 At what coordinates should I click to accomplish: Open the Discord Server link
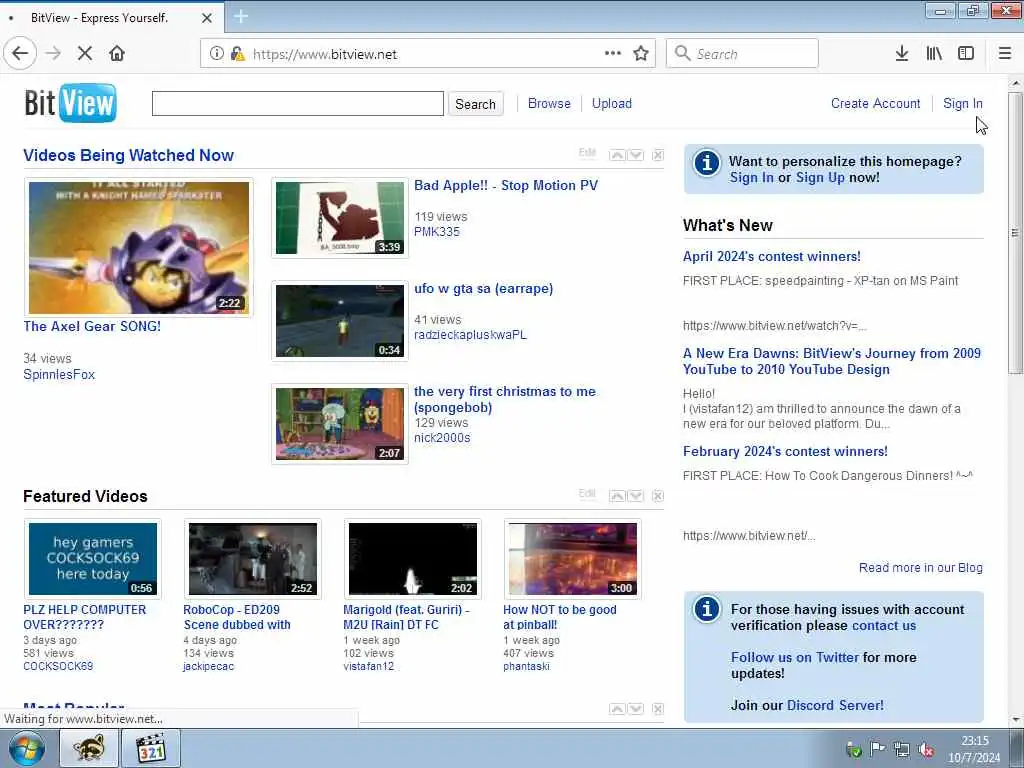pos(835,705)
